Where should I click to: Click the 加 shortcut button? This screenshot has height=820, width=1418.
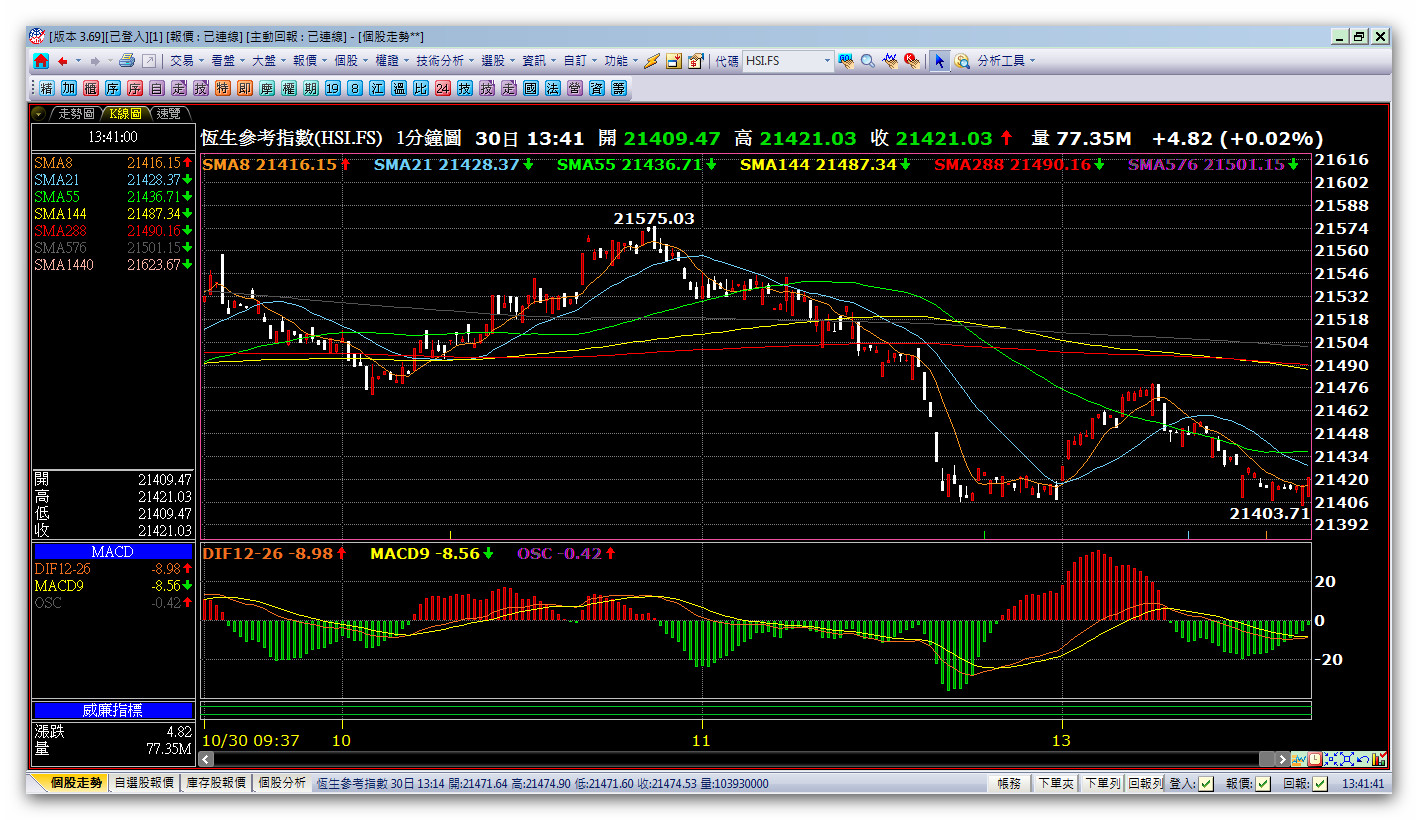tap(69, 88)
